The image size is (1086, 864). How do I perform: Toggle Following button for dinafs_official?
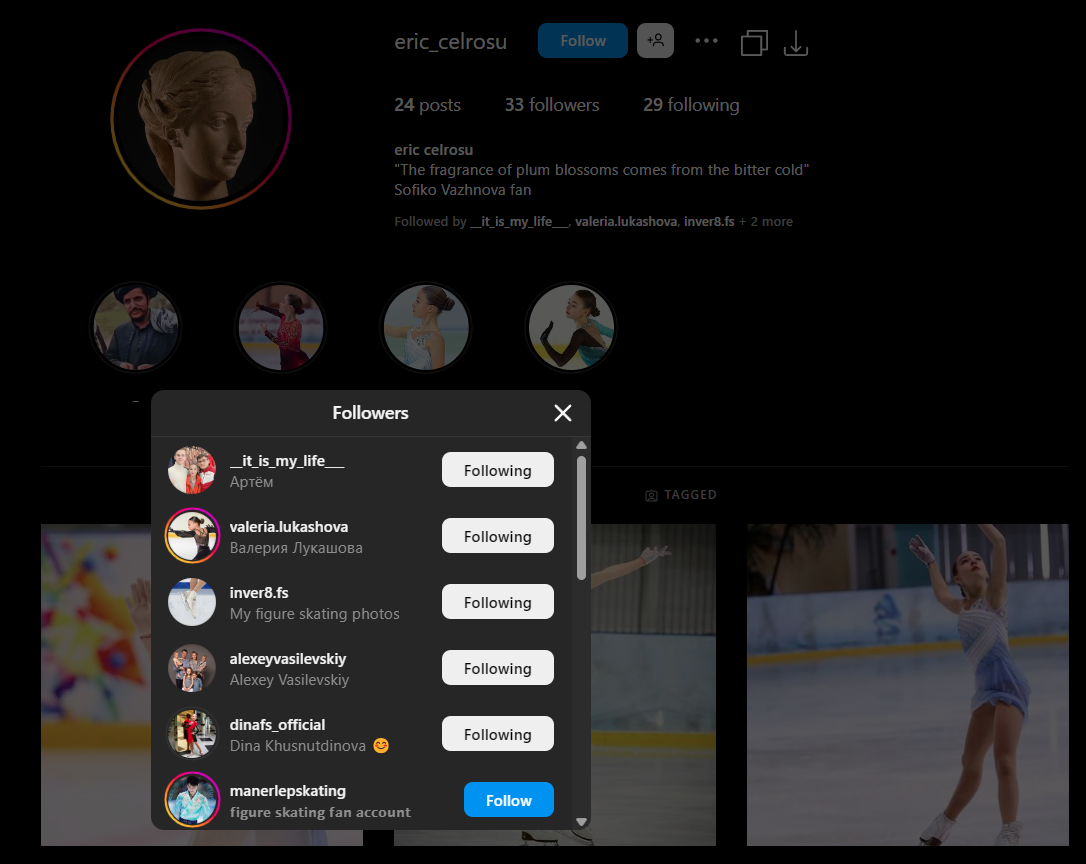(497, 734)
